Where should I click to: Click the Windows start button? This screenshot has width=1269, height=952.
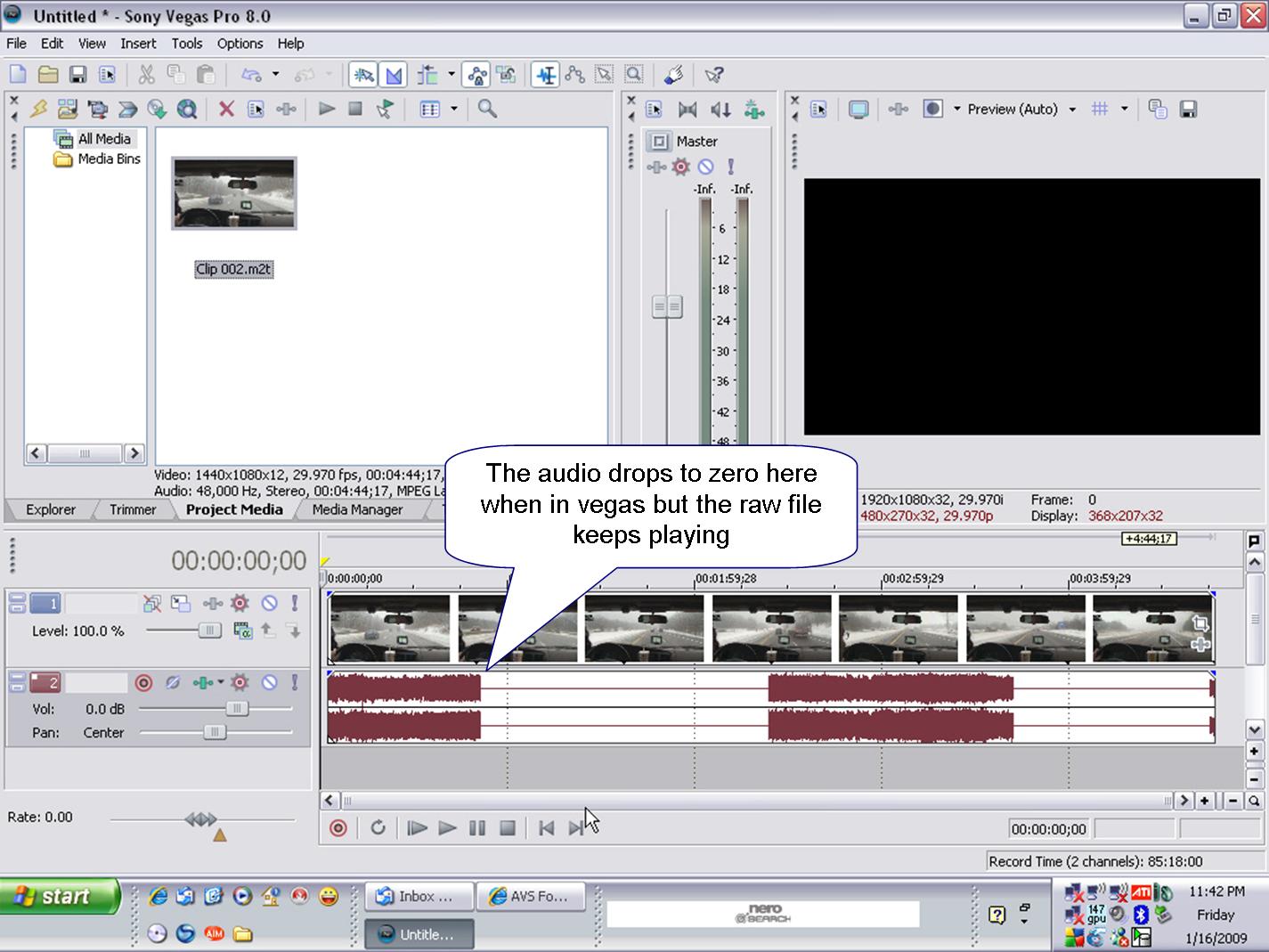click(59, 896)
